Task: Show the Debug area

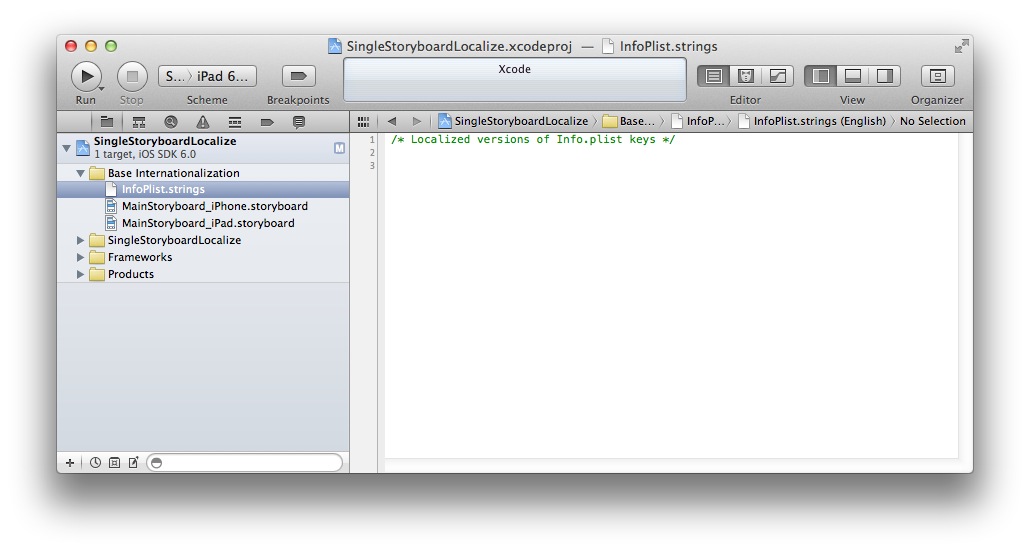Action: (853, 76)
